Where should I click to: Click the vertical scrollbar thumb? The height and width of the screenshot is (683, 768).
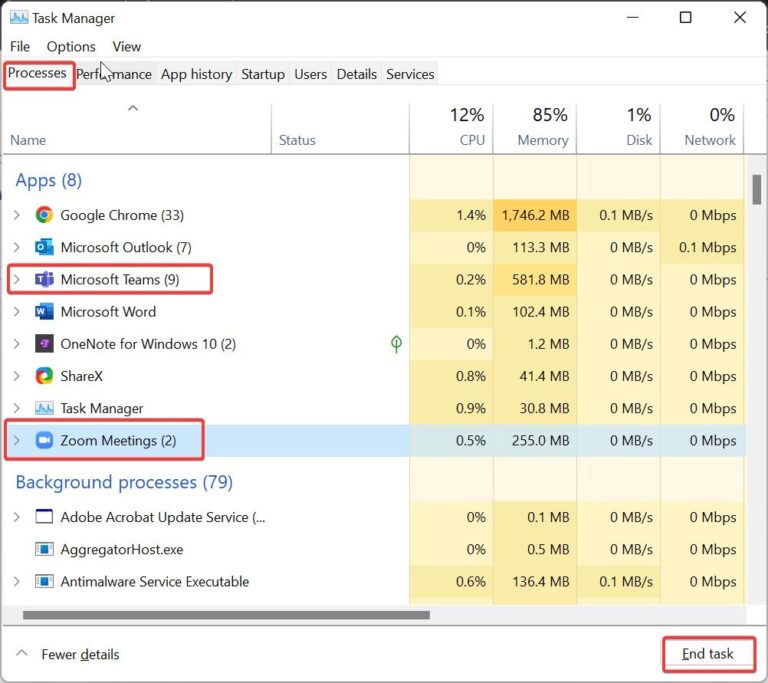(757, 189)
